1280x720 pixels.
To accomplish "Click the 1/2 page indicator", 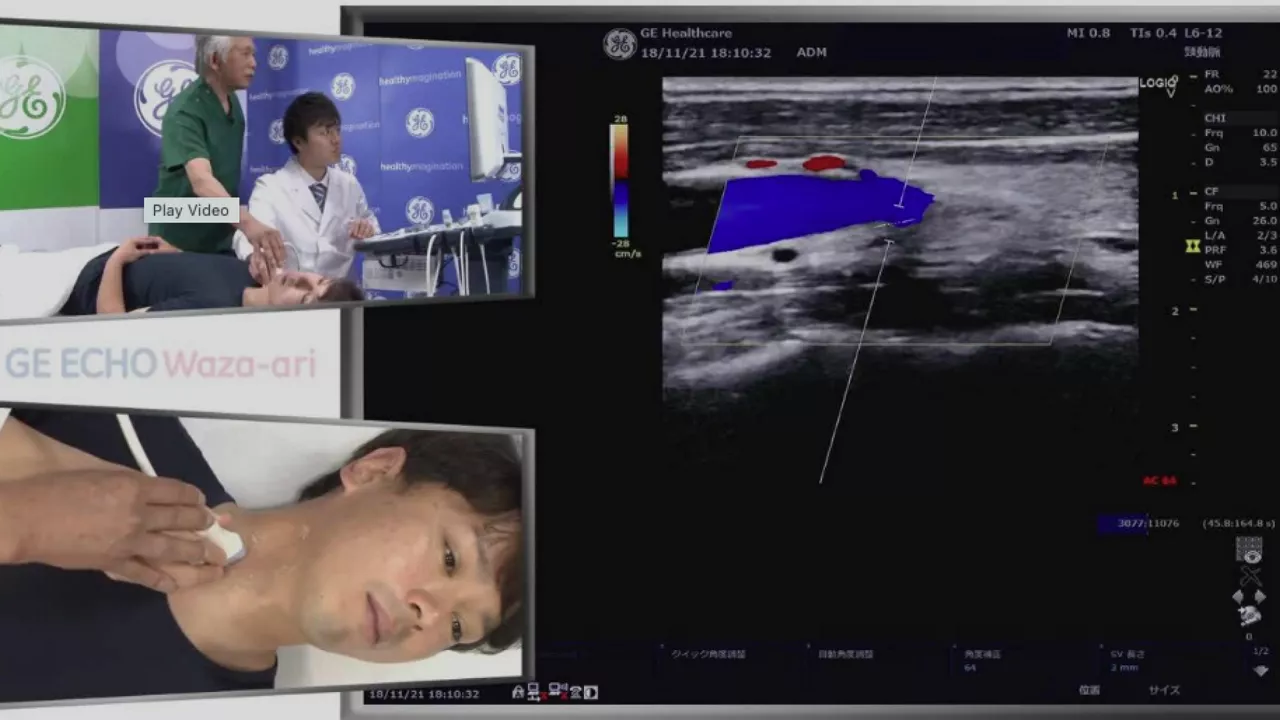I will (1261, 651).
